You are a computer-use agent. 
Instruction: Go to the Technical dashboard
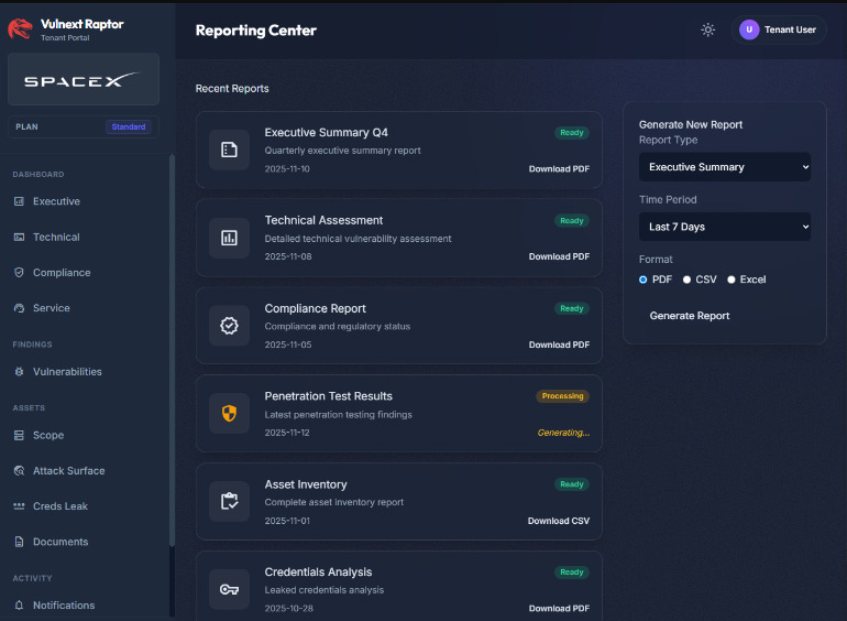(x=56, y=237)
